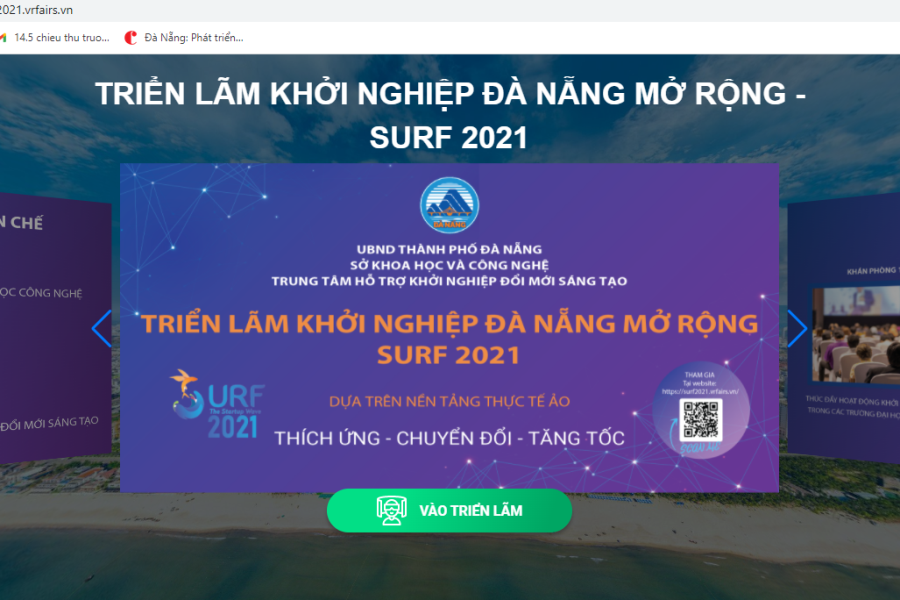Viewport: 900px width, 600px height.
Task: Select the right slide with conference photo
Action: (x=844, y=327)
